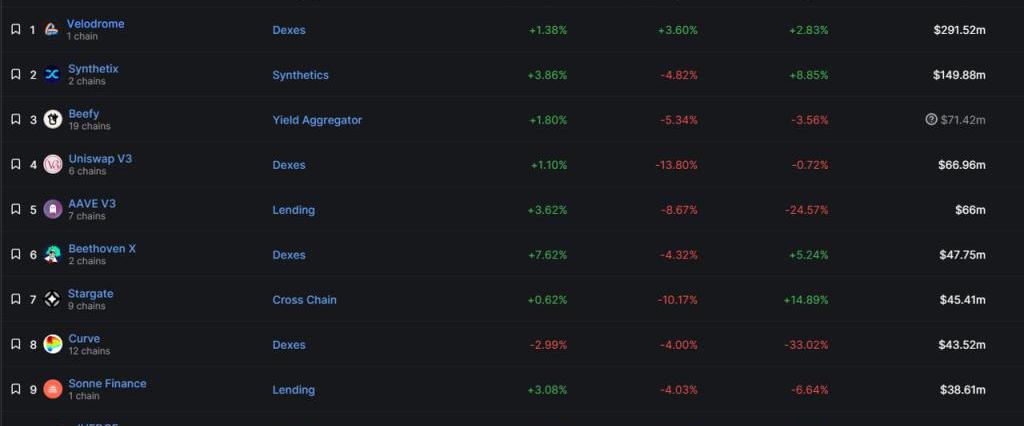Open the Sonne Finance protocol page
Image resolution: width=1024 pixels, height=426 pixels.
click(x=107, y=384)
